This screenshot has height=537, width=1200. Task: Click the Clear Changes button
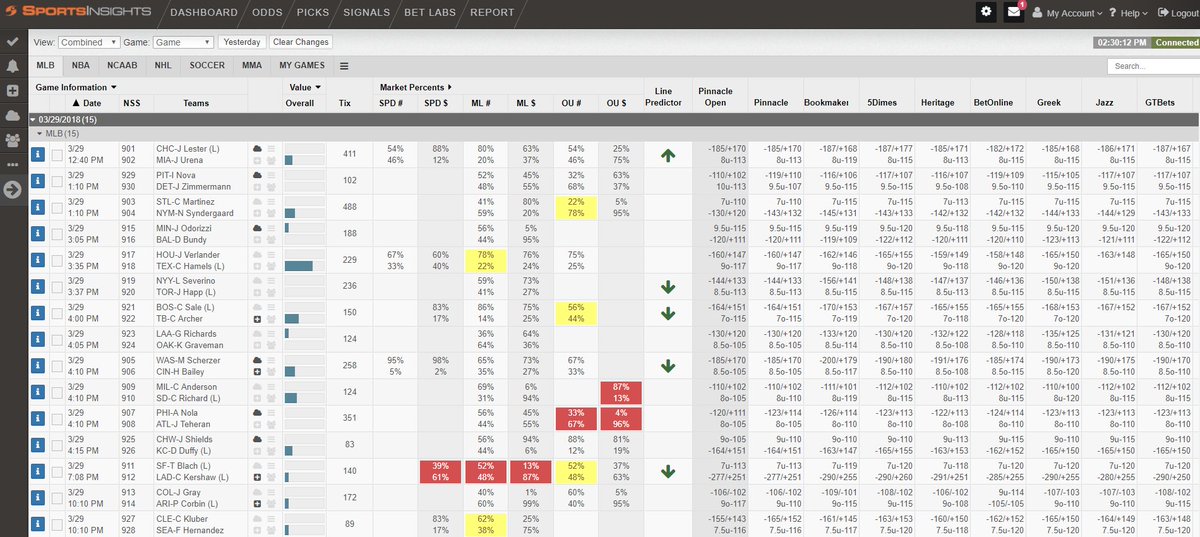click(x=301, y=42)
